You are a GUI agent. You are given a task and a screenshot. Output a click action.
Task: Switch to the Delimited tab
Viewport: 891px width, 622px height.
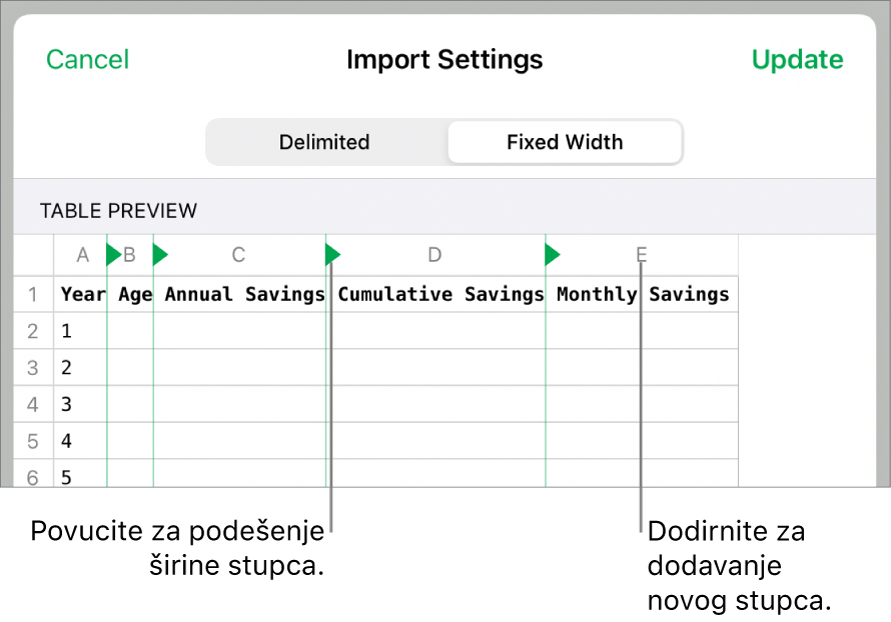pos(324,142)
